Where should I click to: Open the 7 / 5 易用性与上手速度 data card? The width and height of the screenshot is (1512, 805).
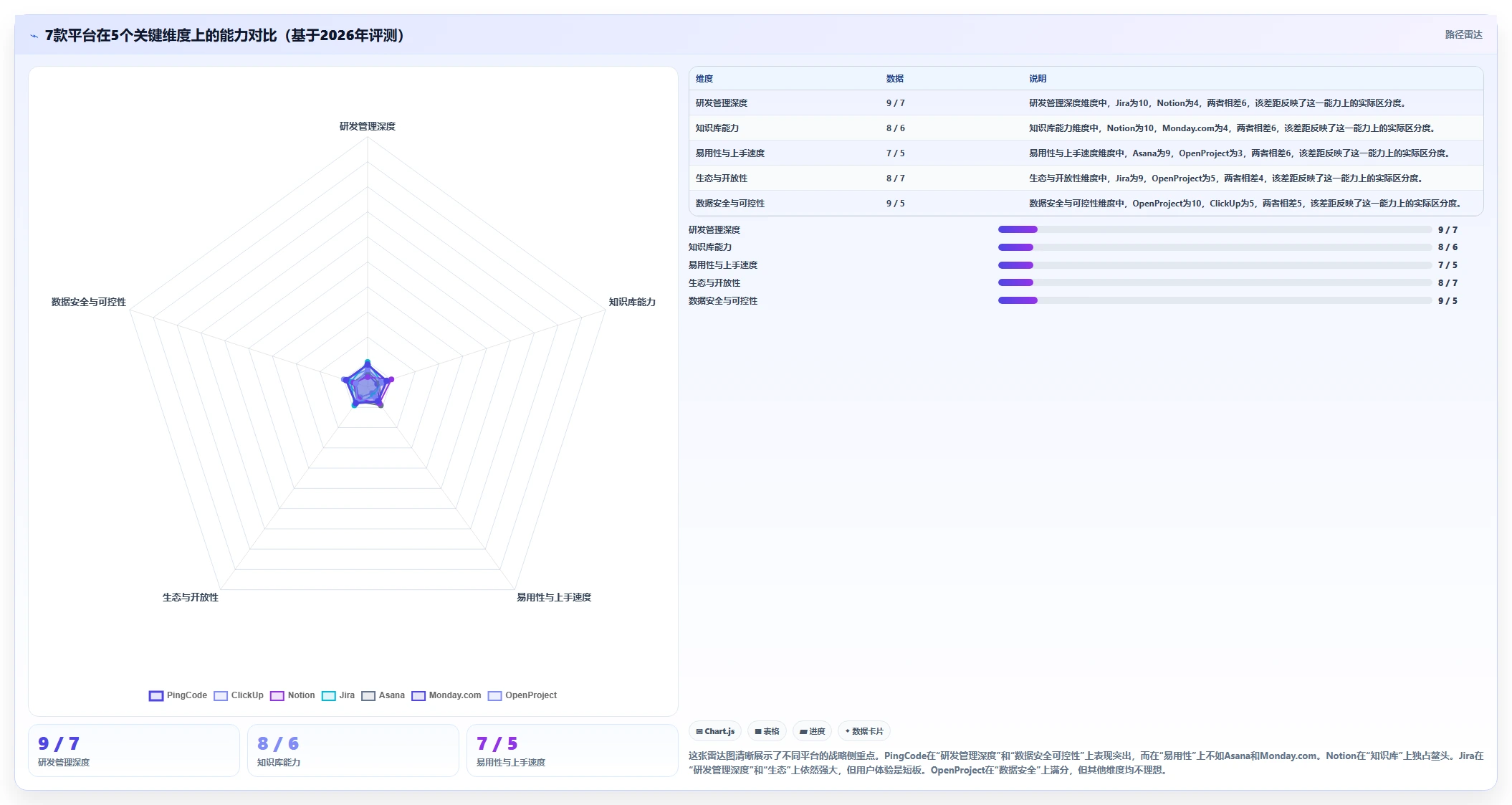pyautogui.click(x=573, y=751)
